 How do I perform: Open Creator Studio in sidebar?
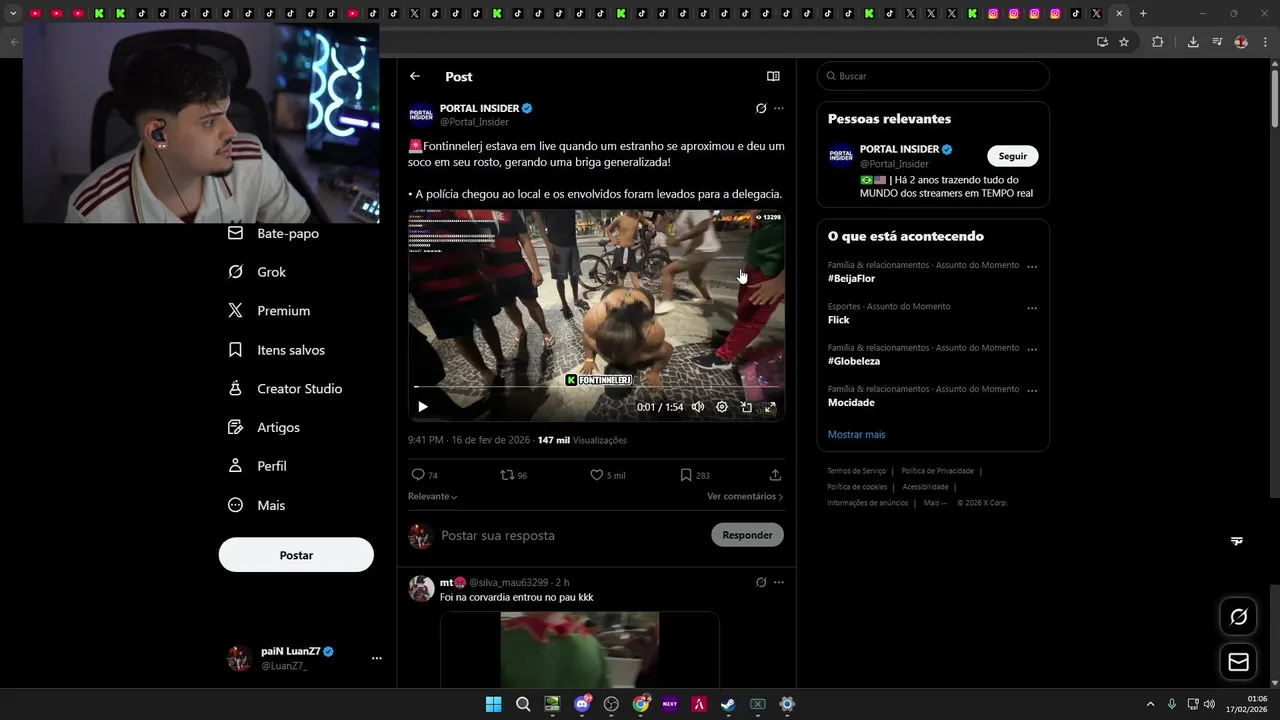pos(285,389)
